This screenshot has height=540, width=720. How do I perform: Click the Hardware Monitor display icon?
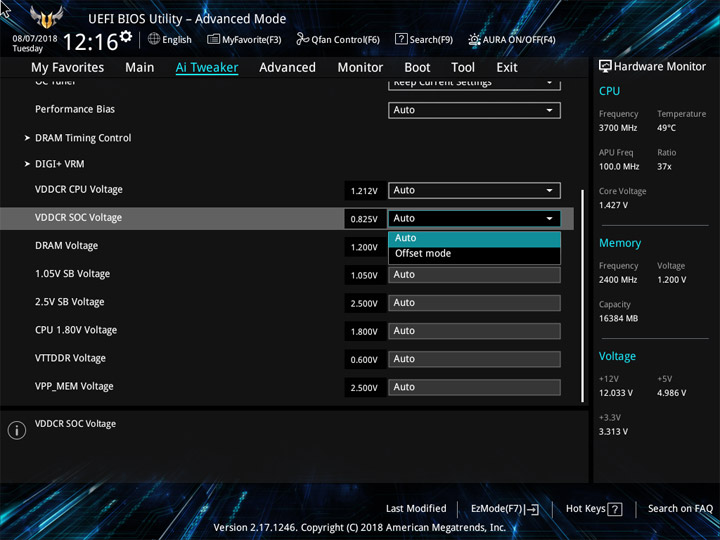tap(605, 67)
